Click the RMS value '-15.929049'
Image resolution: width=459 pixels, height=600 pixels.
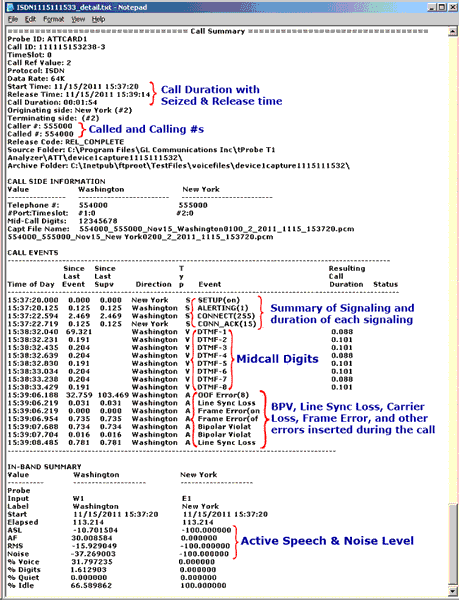click(94, 546)
